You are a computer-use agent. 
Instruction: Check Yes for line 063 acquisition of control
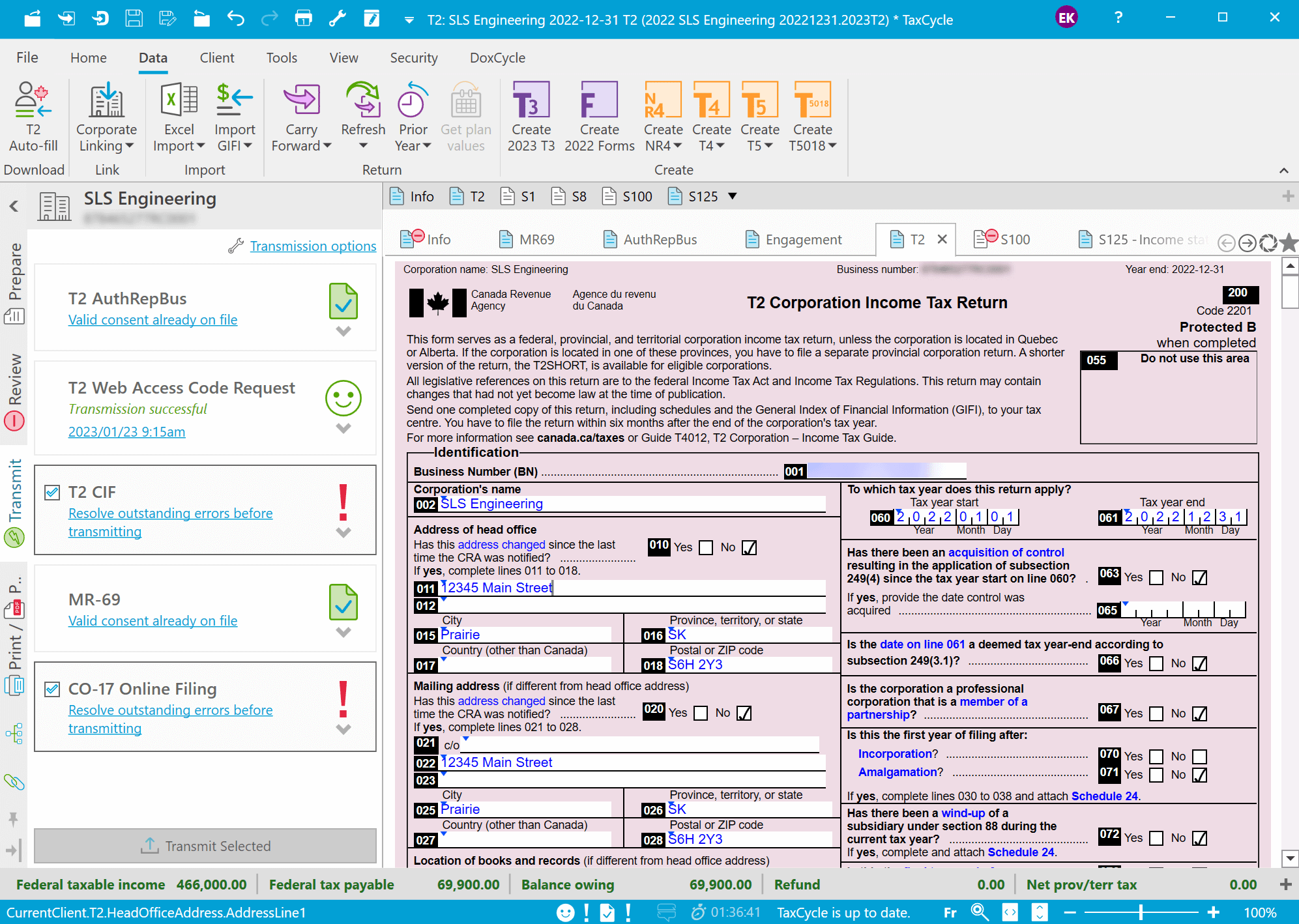tap(1156, 578)
